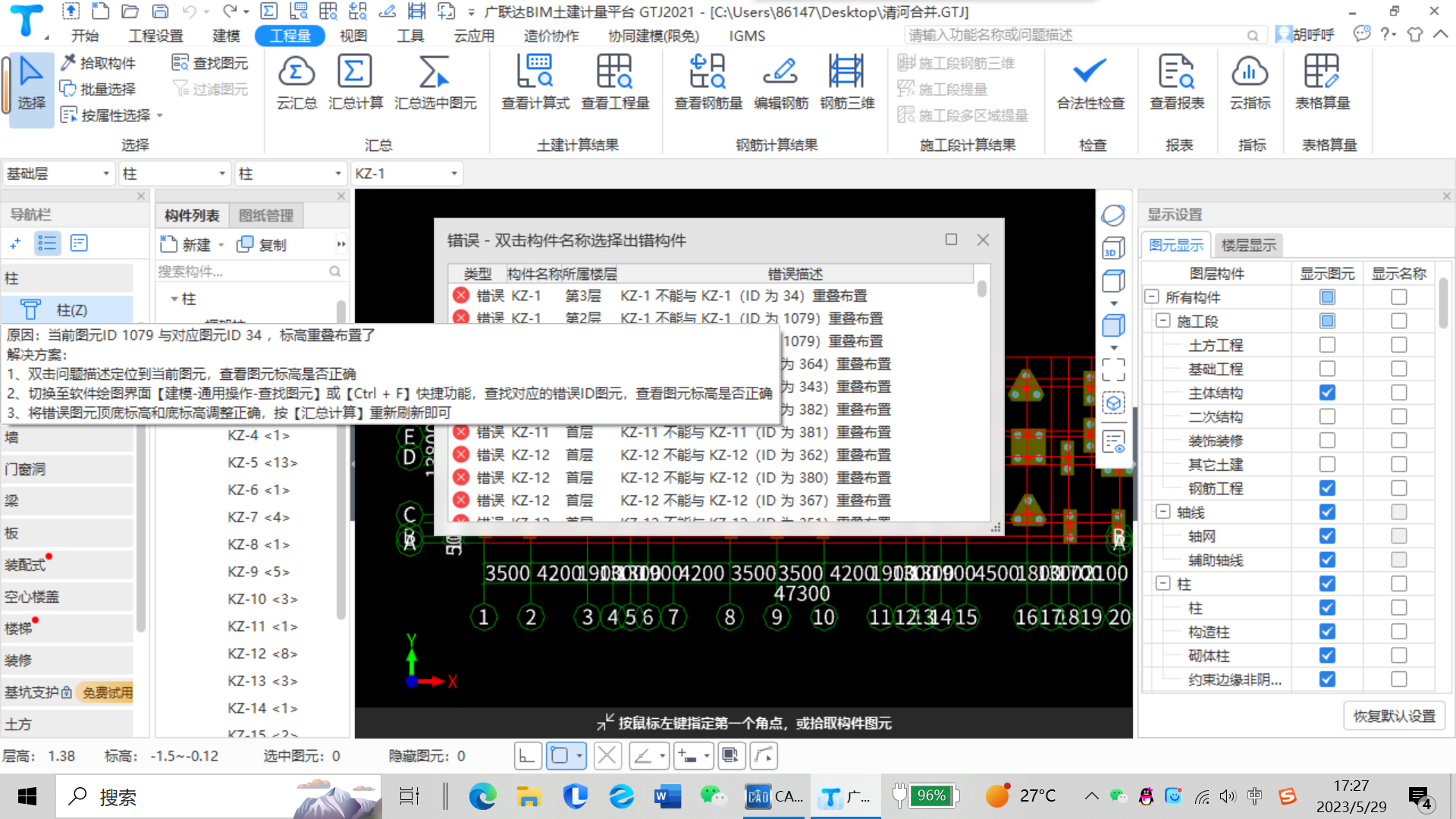Run 汇总计算 summary calculation
1456x819 pixels.
point(355,82)
